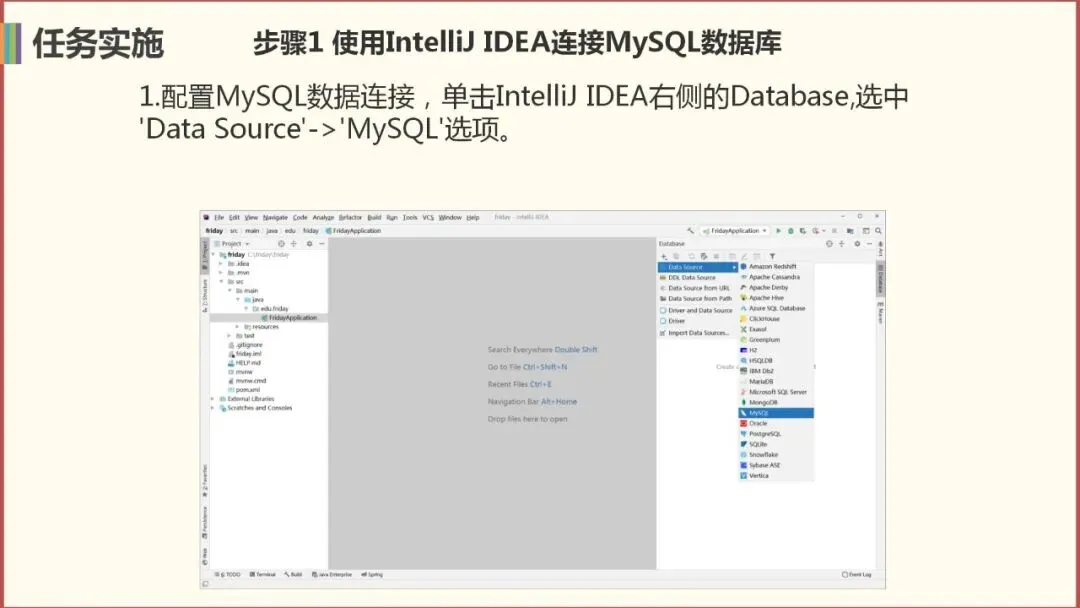1080x608 pixels.
Task: Click the build hammer icon in toolbar
Action: 690,231
